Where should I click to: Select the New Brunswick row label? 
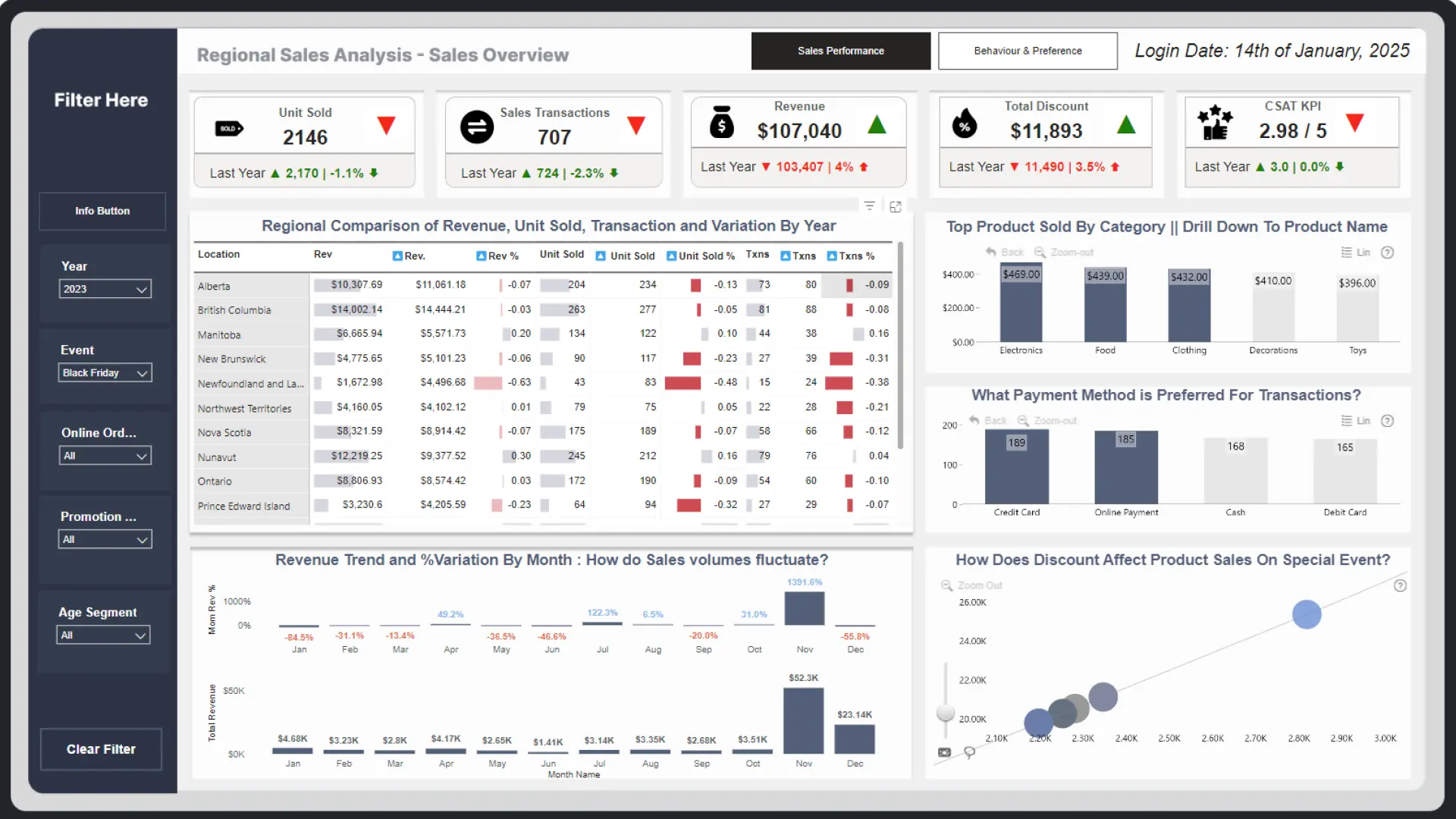point(232,359)
